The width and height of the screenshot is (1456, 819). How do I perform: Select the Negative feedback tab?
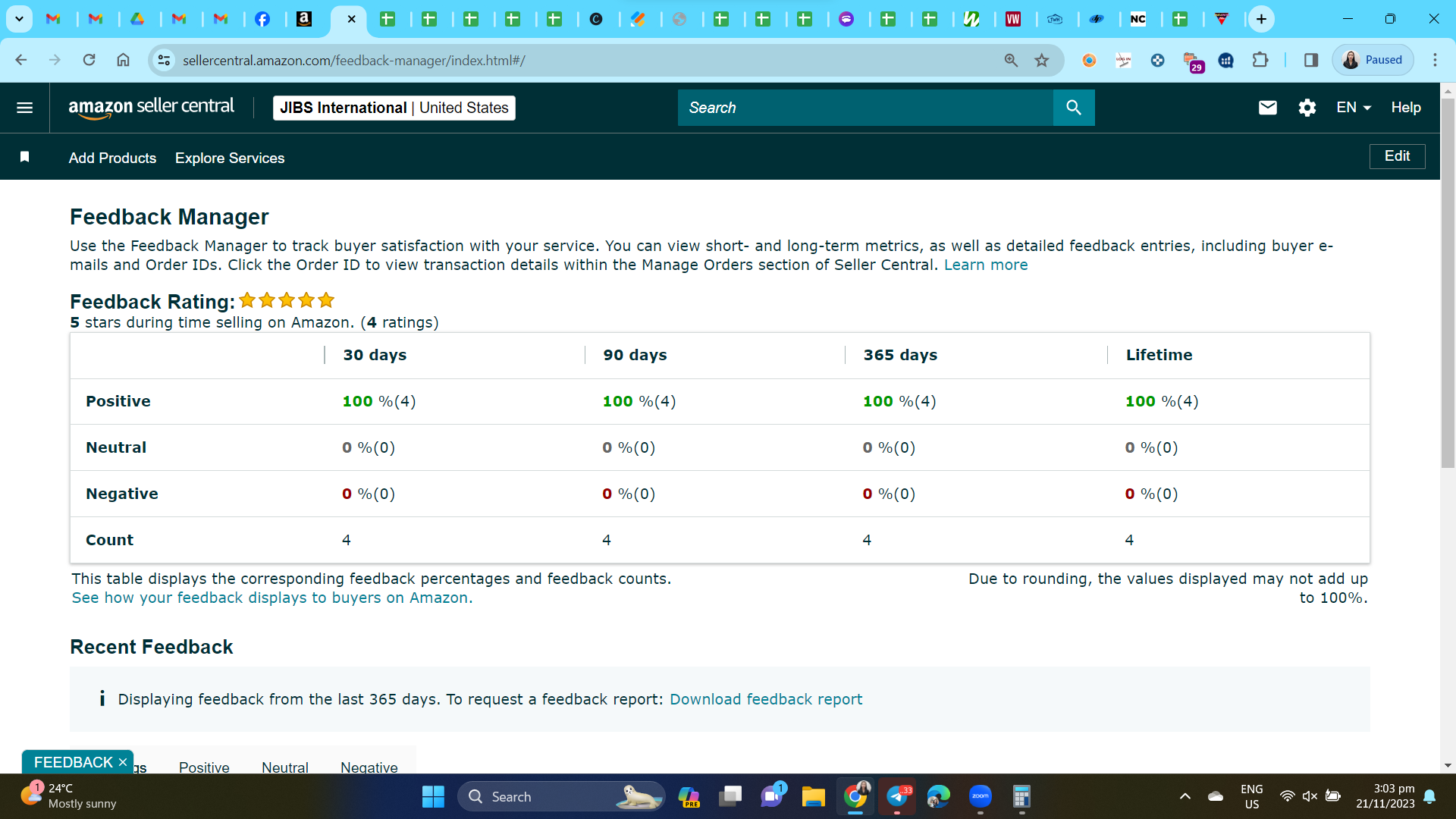(369, 767)
